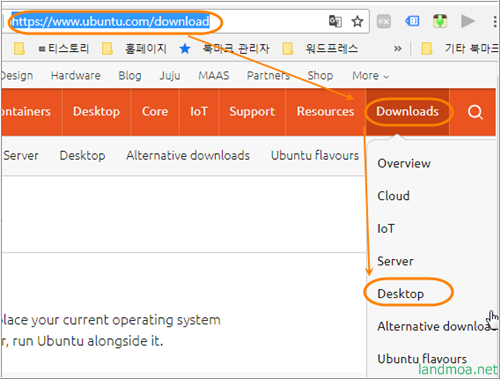The image size is (500, 379).
Task: Open the first unlabeled bookmark folder icon
Action: [x=19, y=49]
